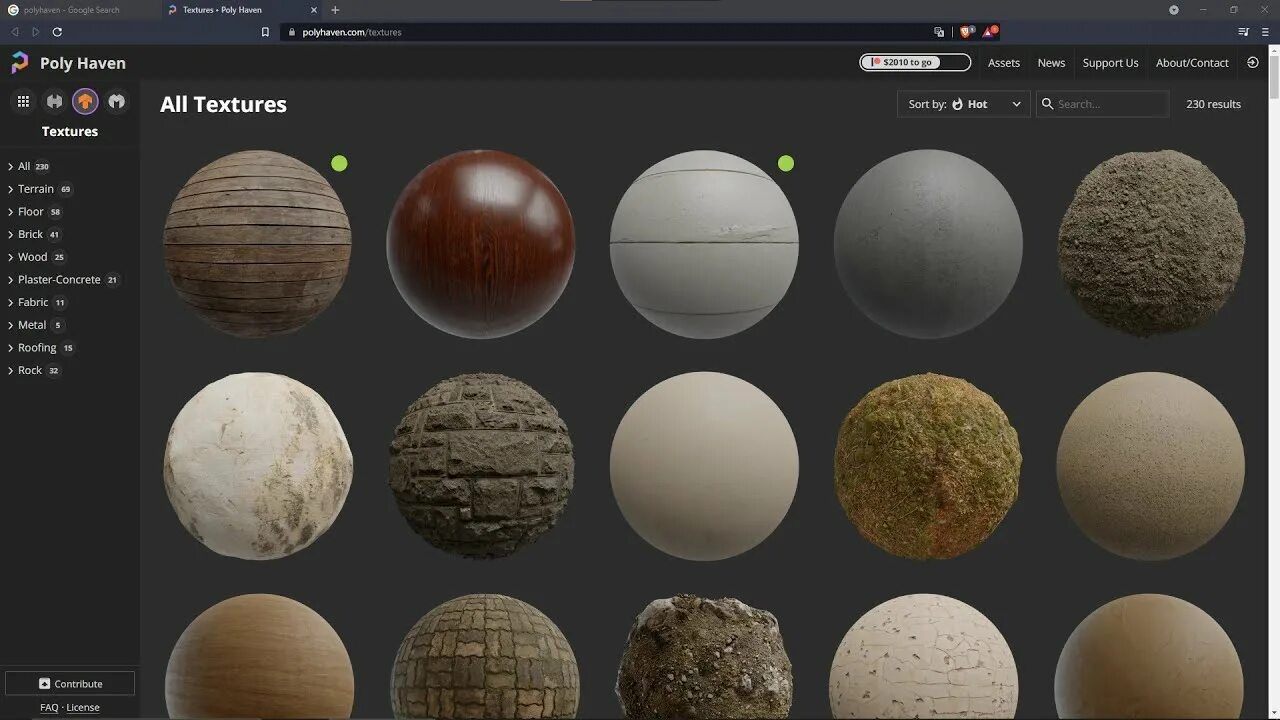This screenshot has height=720, width=1280.
Task: Click the login icon beside About/Contact
Action: point(1252,62)
